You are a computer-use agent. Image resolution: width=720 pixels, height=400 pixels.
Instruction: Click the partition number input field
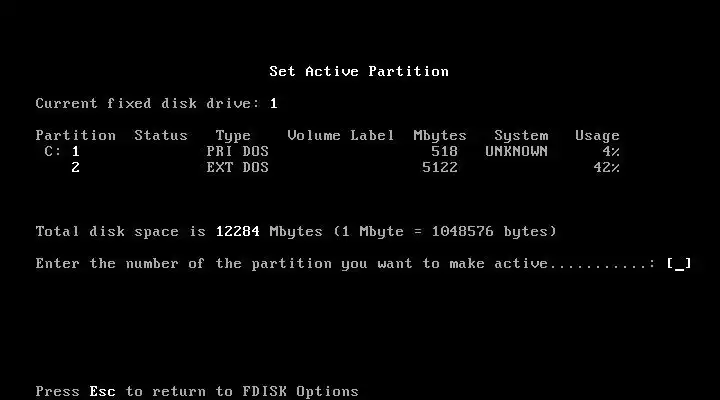click(679, 264)
